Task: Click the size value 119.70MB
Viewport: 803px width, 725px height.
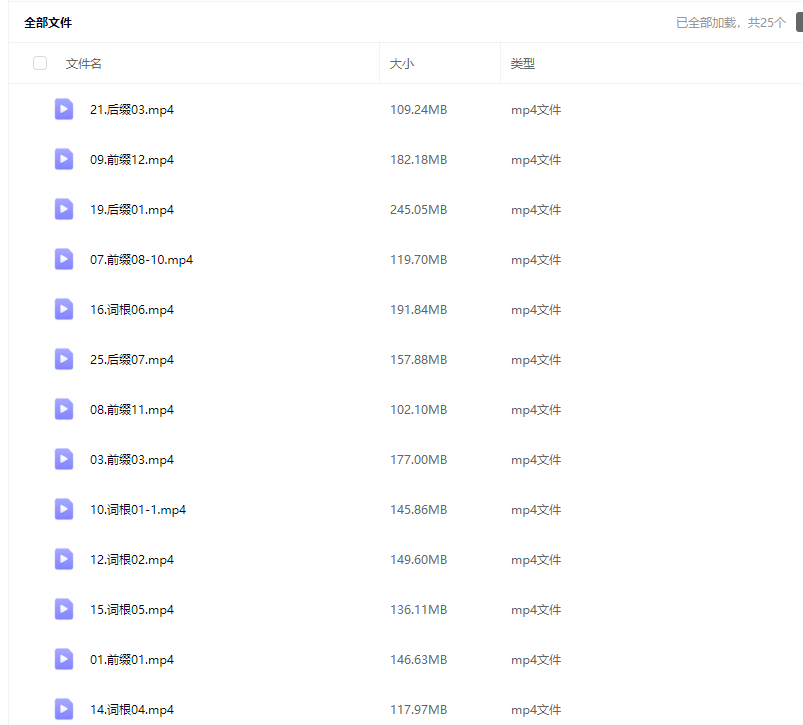Action: click(x=418, y=260)
